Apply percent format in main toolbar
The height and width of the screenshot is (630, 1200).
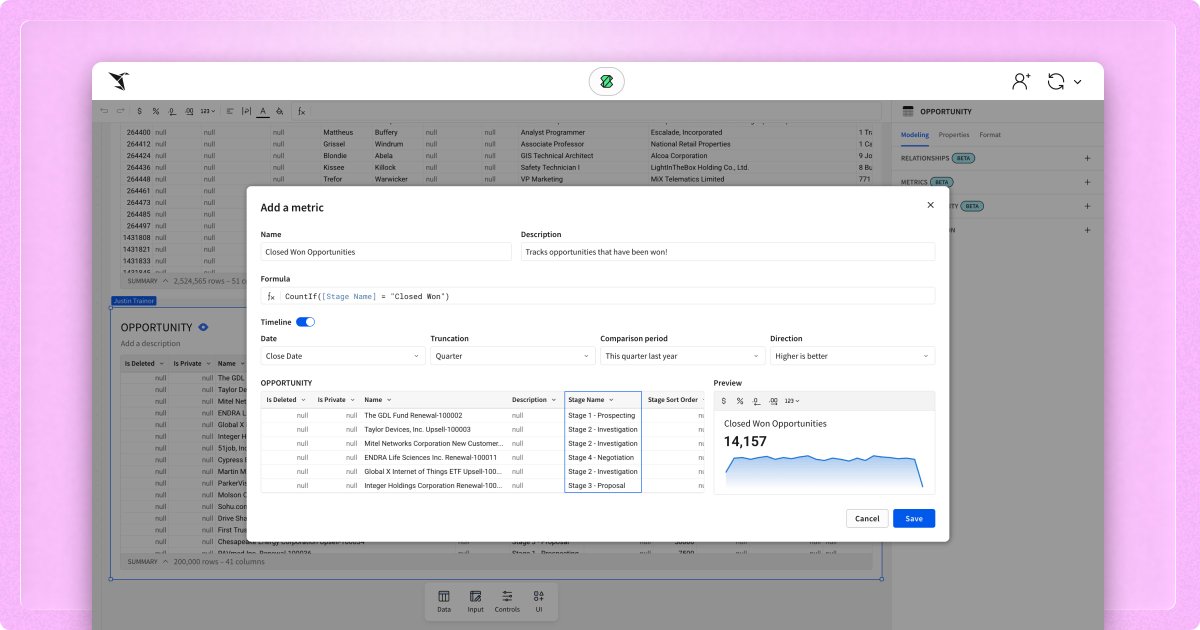coord(156,111)
